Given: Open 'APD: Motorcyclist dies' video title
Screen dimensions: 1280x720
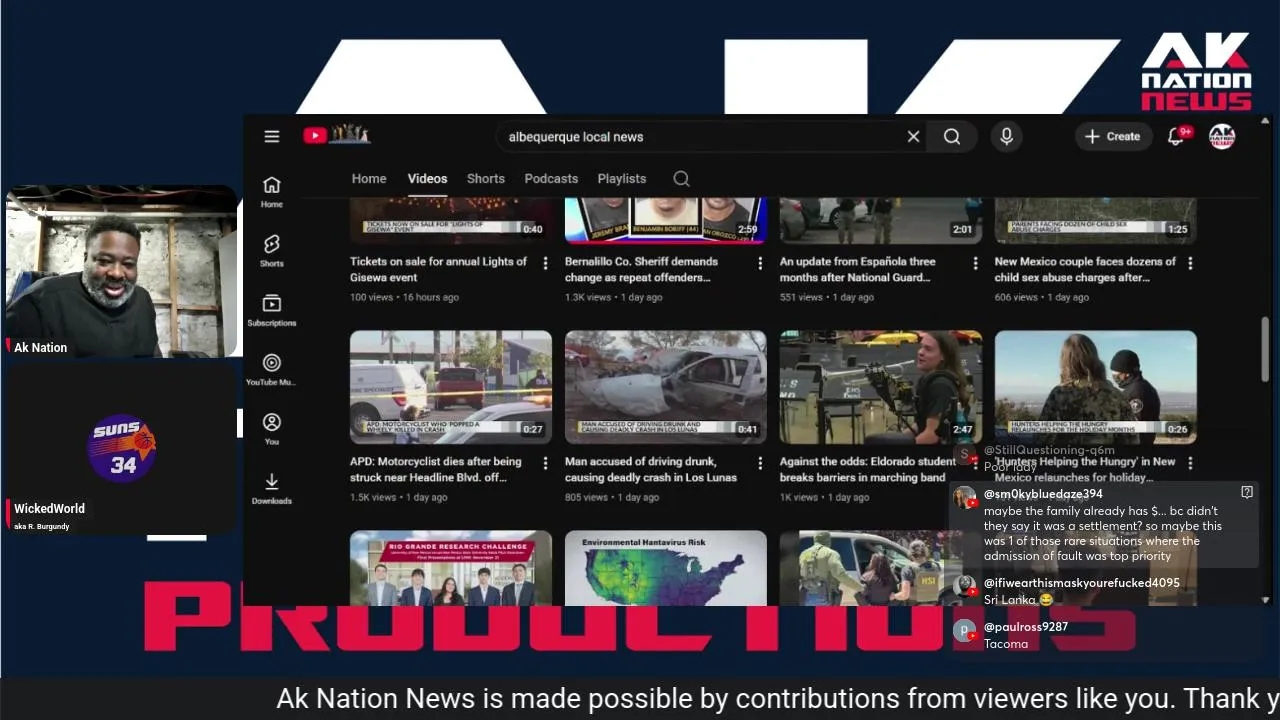Looking at the screenshot, I should (436, 470).
